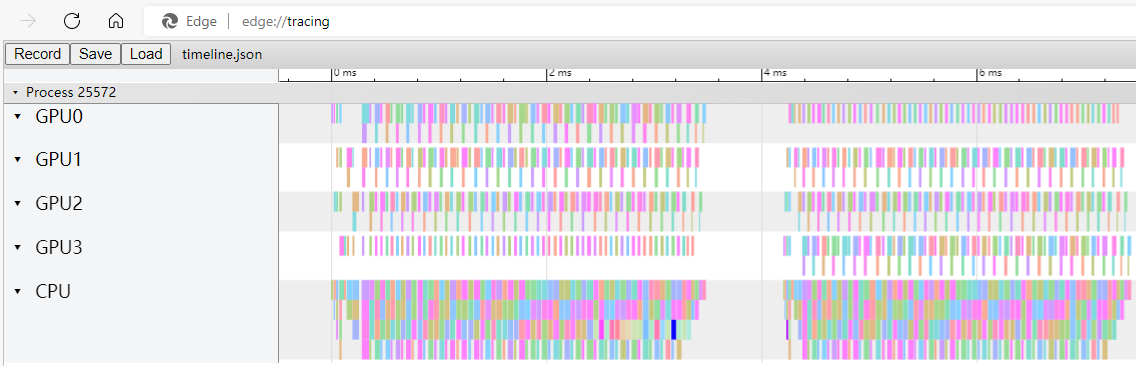Select the dark blue slice in CPU track
Image resolution: width=1136 pixels, height=366 pixels.
click(x=674, y=329)
